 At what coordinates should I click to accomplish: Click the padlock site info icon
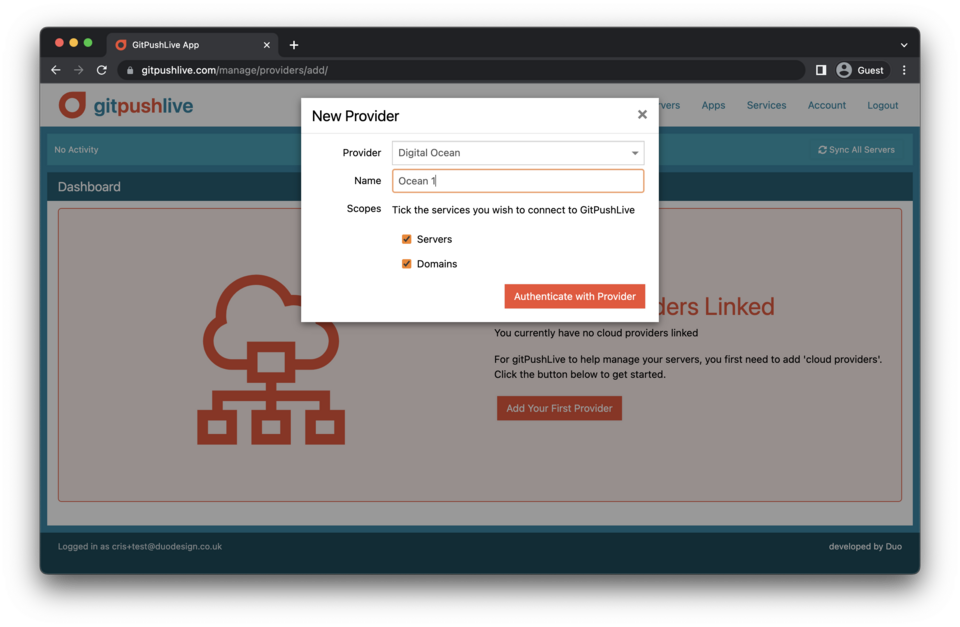pos(130,70)
